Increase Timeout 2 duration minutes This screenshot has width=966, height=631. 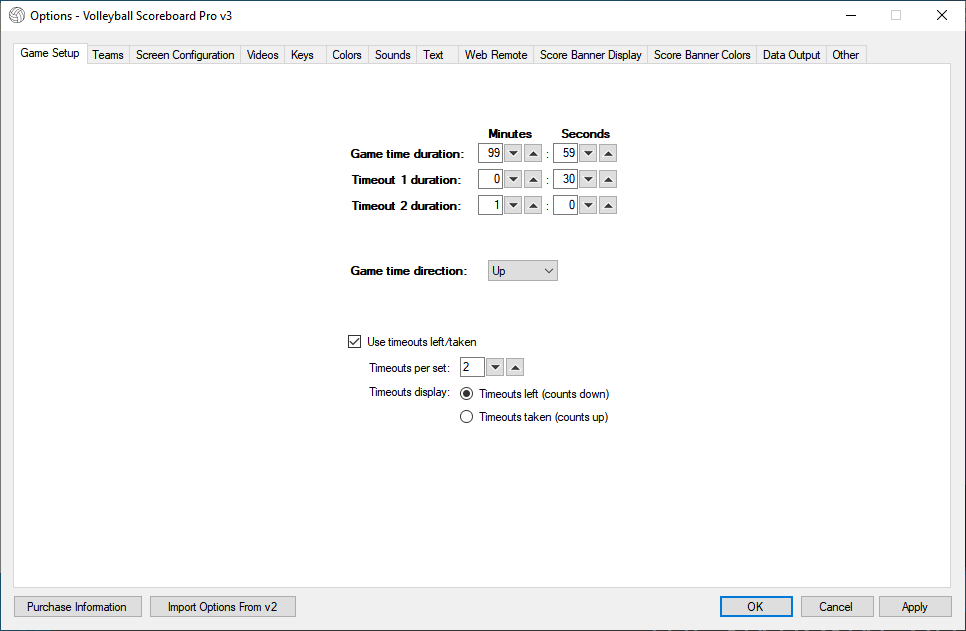tap(533, 205)
